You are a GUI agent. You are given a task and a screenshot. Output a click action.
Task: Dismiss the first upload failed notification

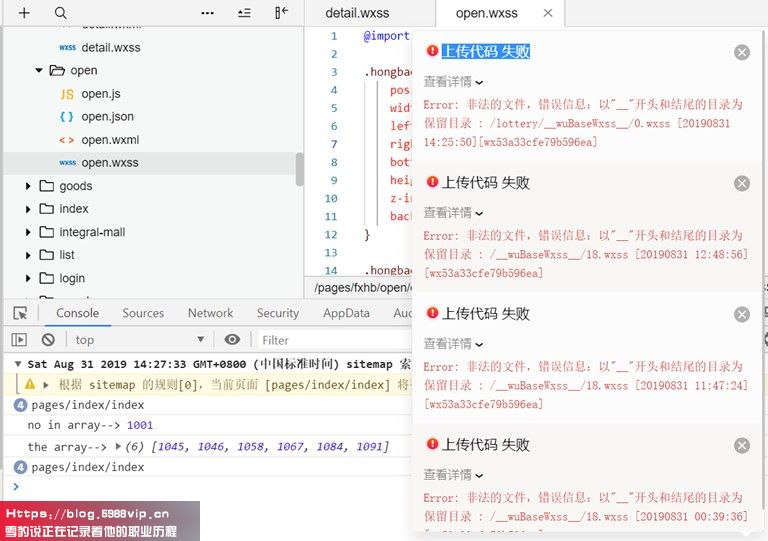coord(741,52)
